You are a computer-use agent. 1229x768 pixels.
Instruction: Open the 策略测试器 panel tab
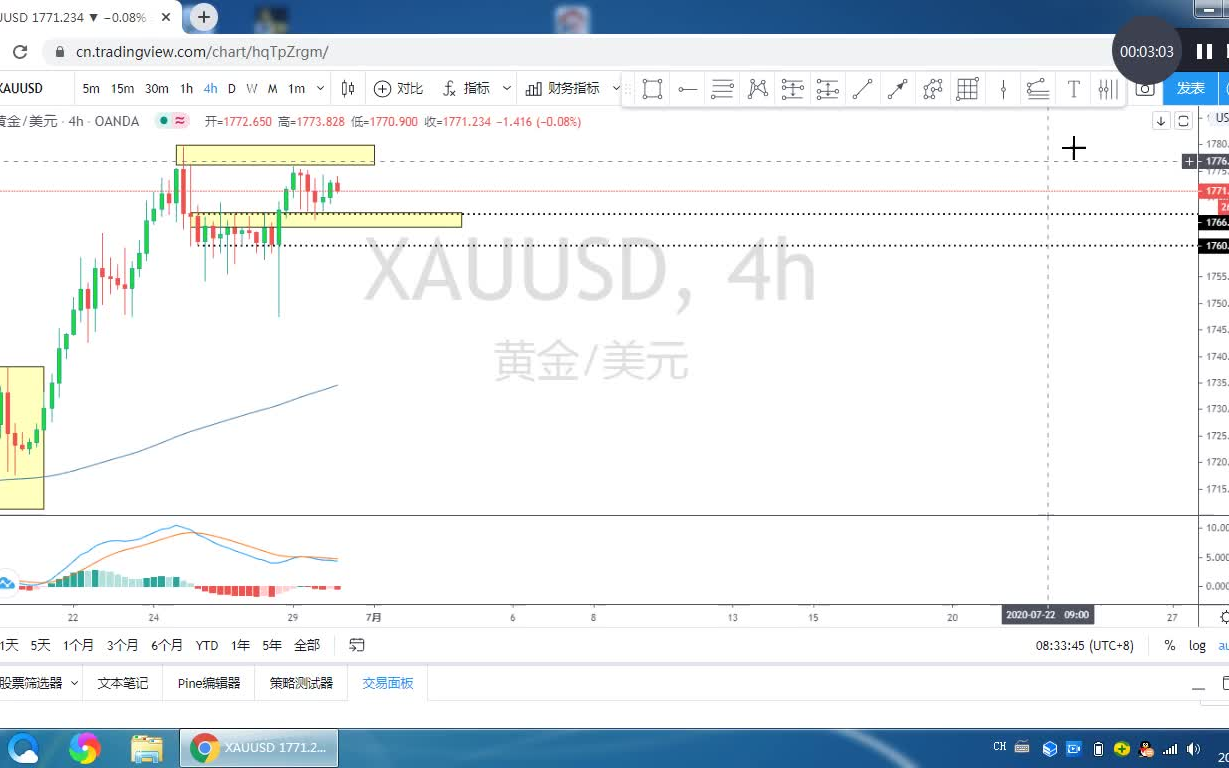300,683
